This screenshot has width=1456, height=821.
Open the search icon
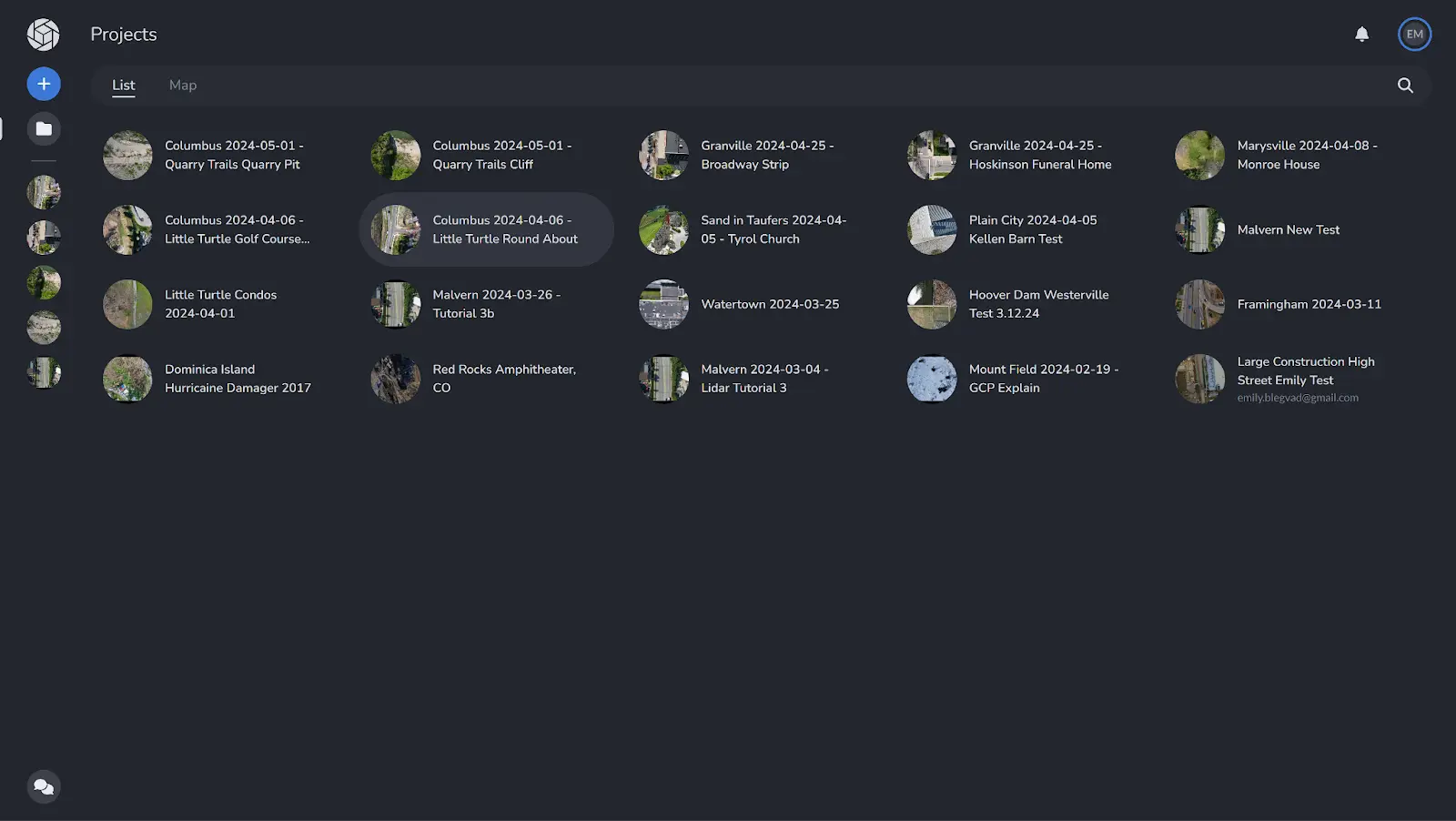[1404, 85]
